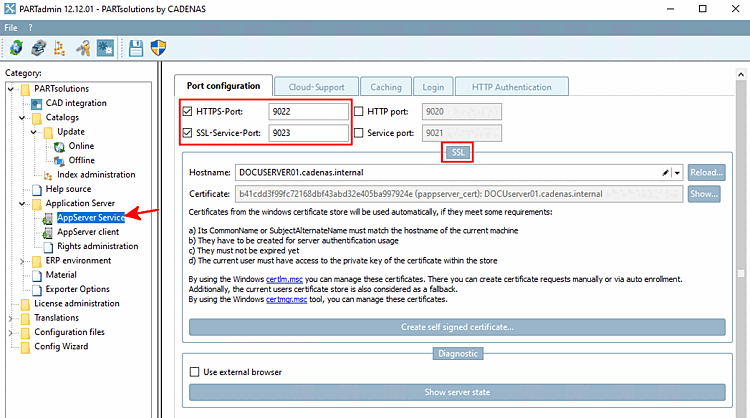Collapse the Update tree node
The height and width of the screenshot is (418, 750).
[33, 132]
